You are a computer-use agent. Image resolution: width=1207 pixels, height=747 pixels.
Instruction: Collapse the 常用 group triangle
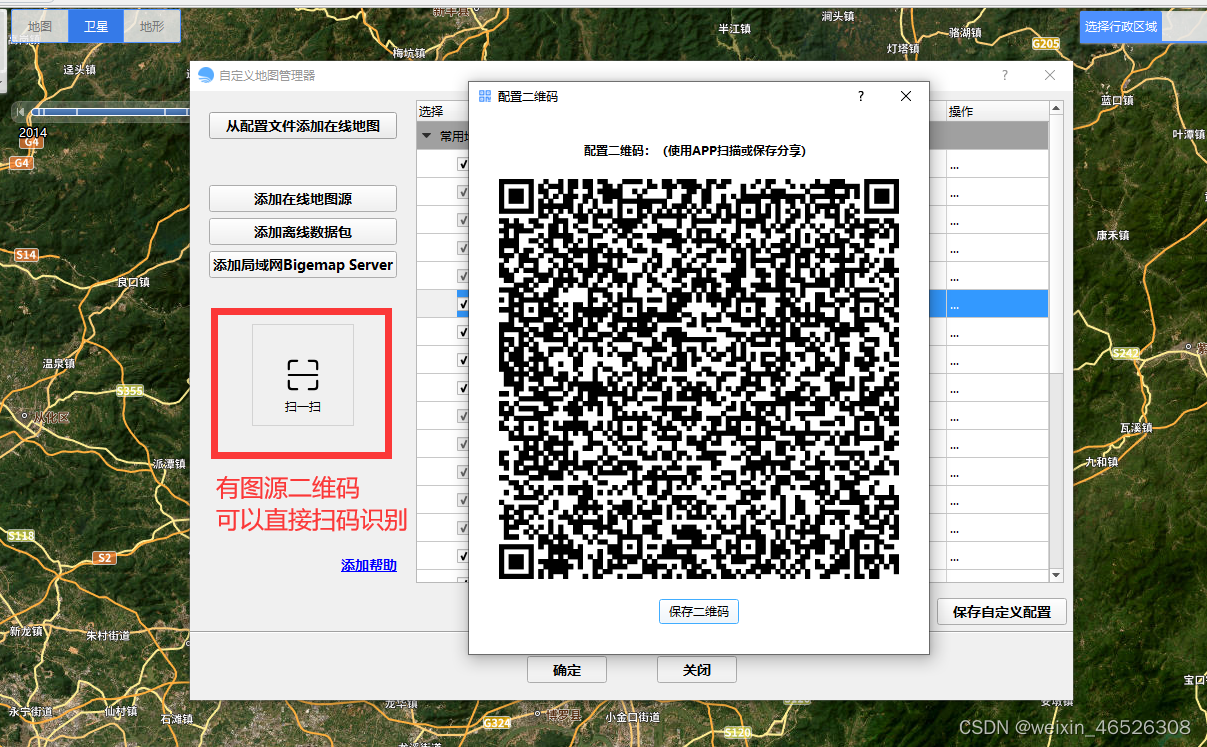tap(427, 136)
